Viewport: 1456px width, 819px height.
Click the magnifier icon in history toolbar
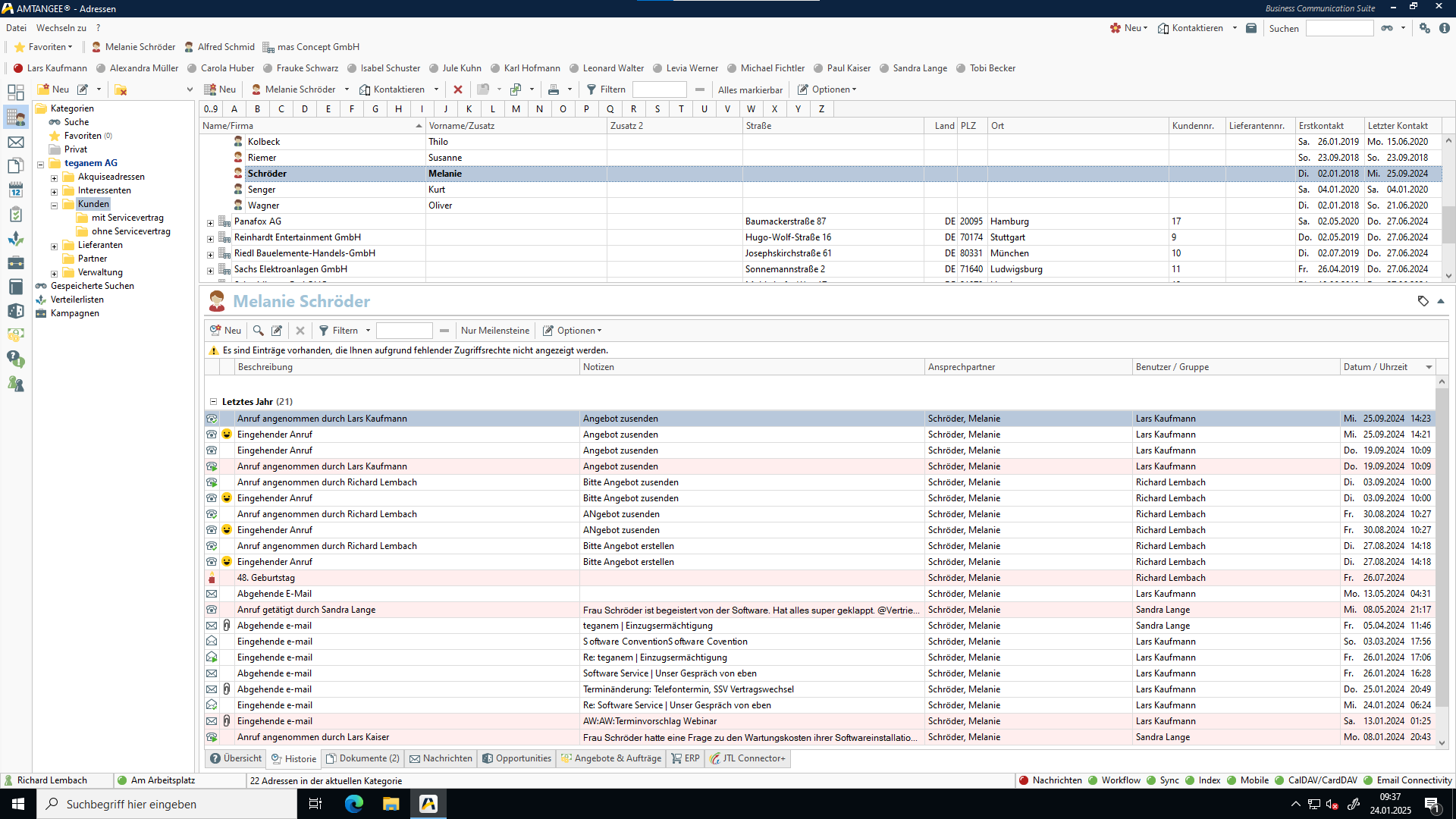click(259, 331)
